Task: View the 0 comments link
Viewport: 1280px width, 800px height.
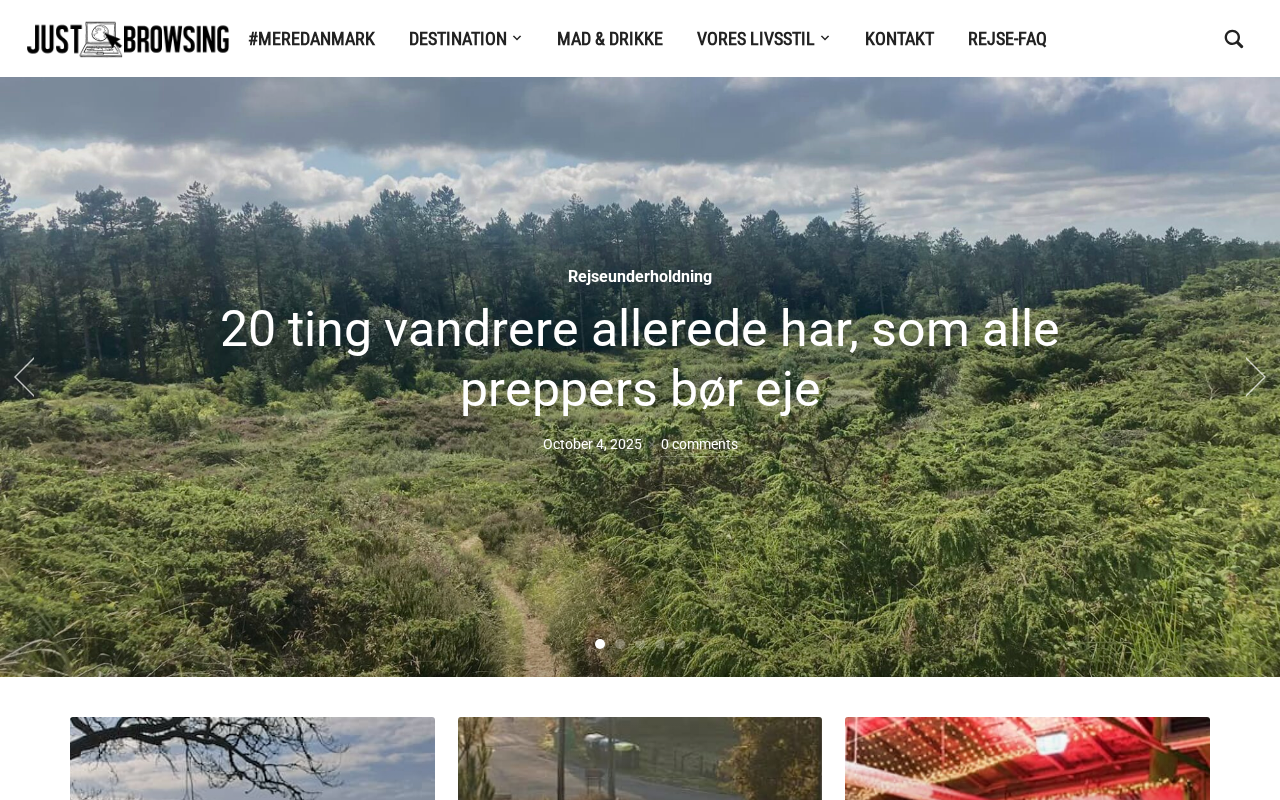Action: click(699, 445)
